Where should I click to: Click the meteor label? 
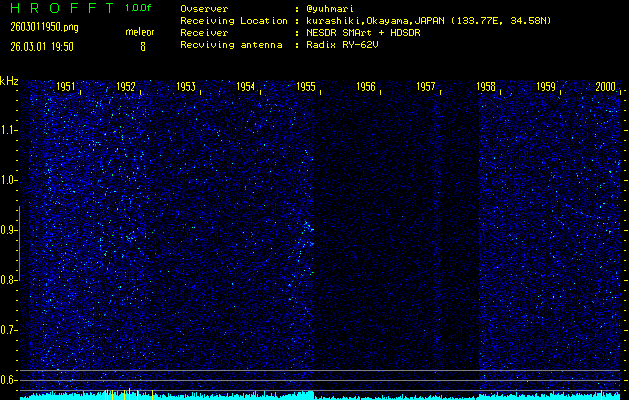click(x=140, y=32)
